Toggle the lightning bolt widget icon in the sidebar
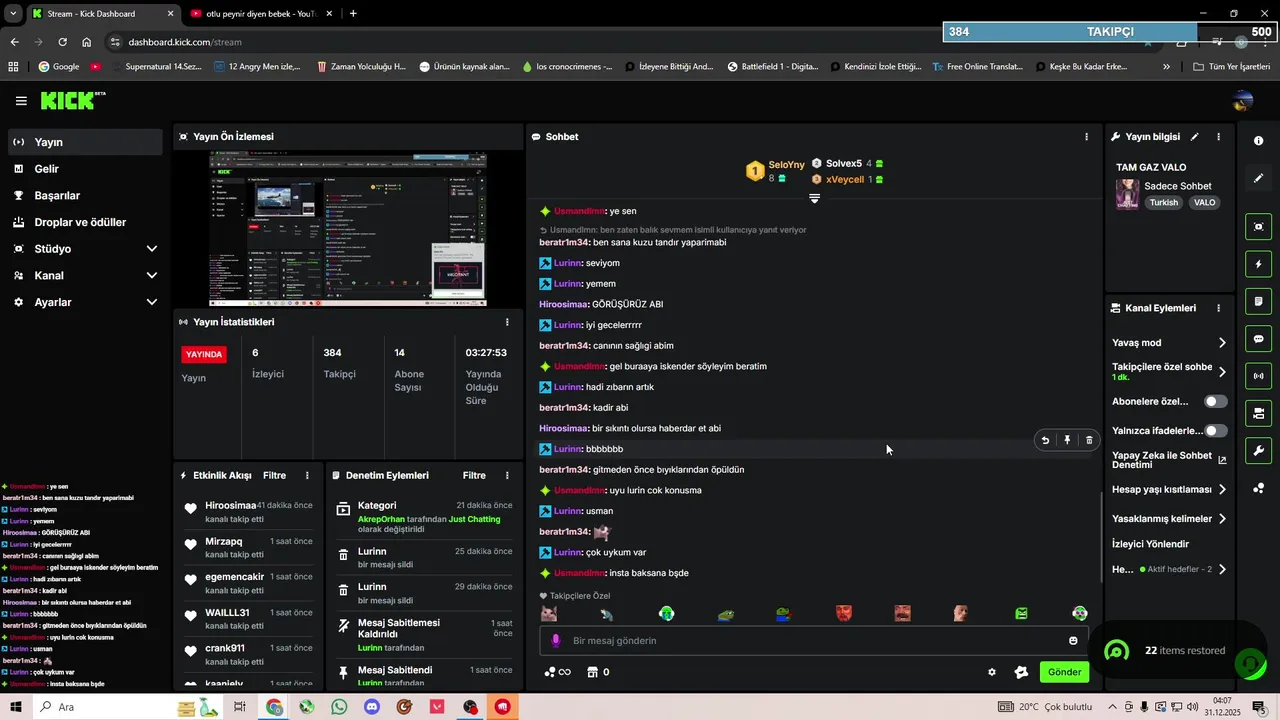Image resolution: width=1280 pixels, height=720 pixels. [1259, 264]
